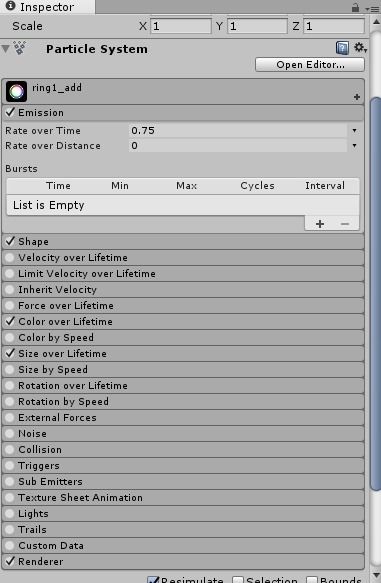The width and height of the screenshot is (381, 583).
Task: Remove a burst with the minus button
Action: [x=345, y=224]
